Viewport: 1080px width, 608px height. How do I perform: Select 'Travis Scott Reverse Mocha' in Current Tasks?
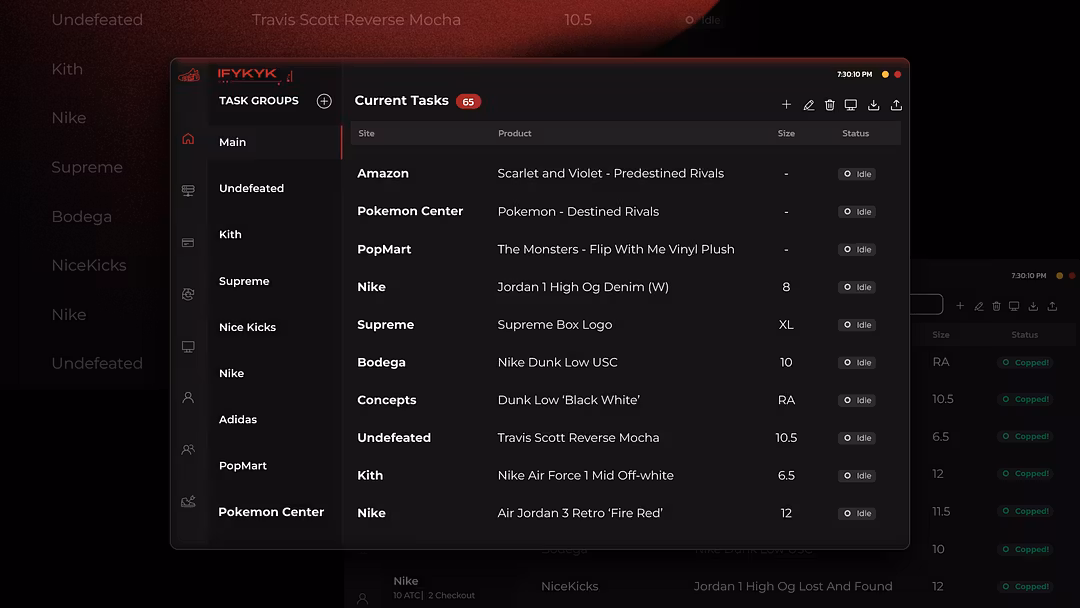coord(578,438)
